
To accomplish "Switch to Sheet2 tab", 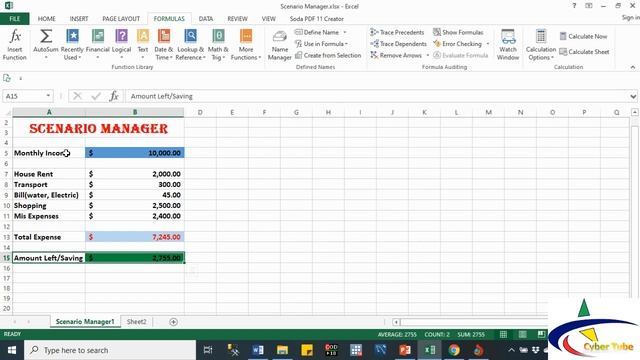I will [136, 322].
